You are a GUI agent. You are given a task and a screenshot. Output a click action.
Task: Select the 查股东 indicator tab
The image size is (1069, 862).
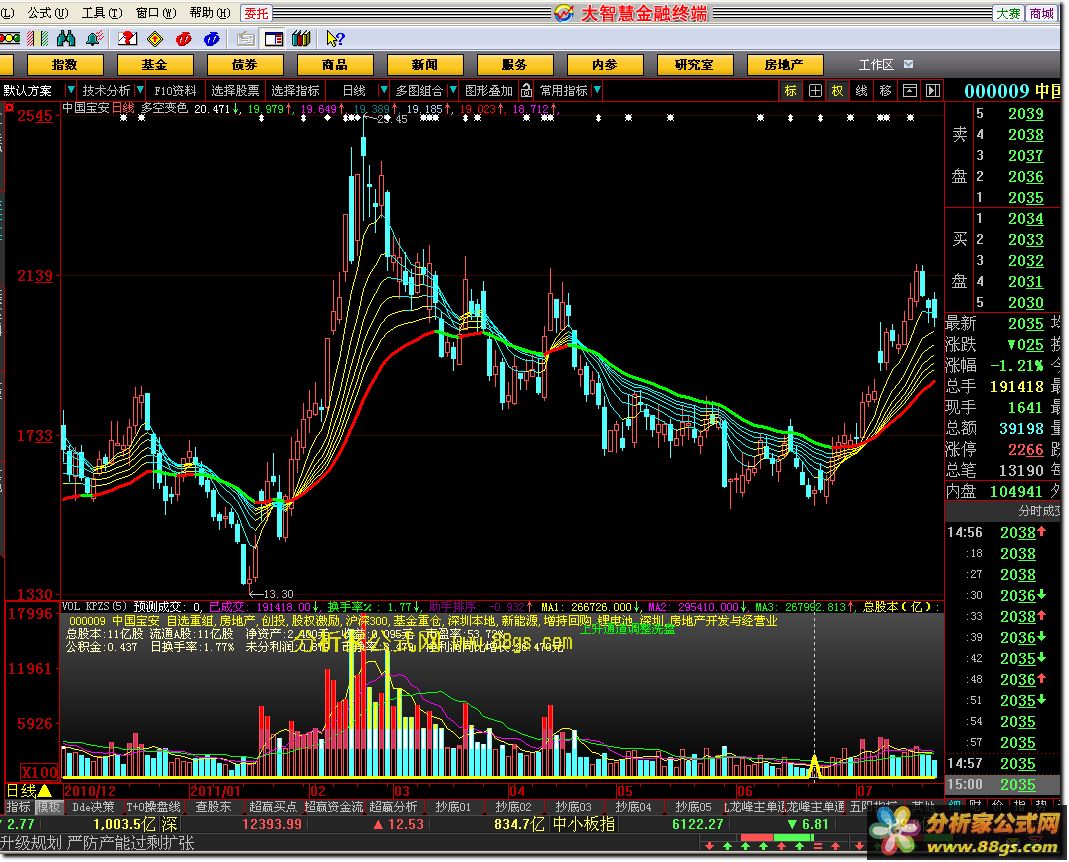(x=213, y=807)
